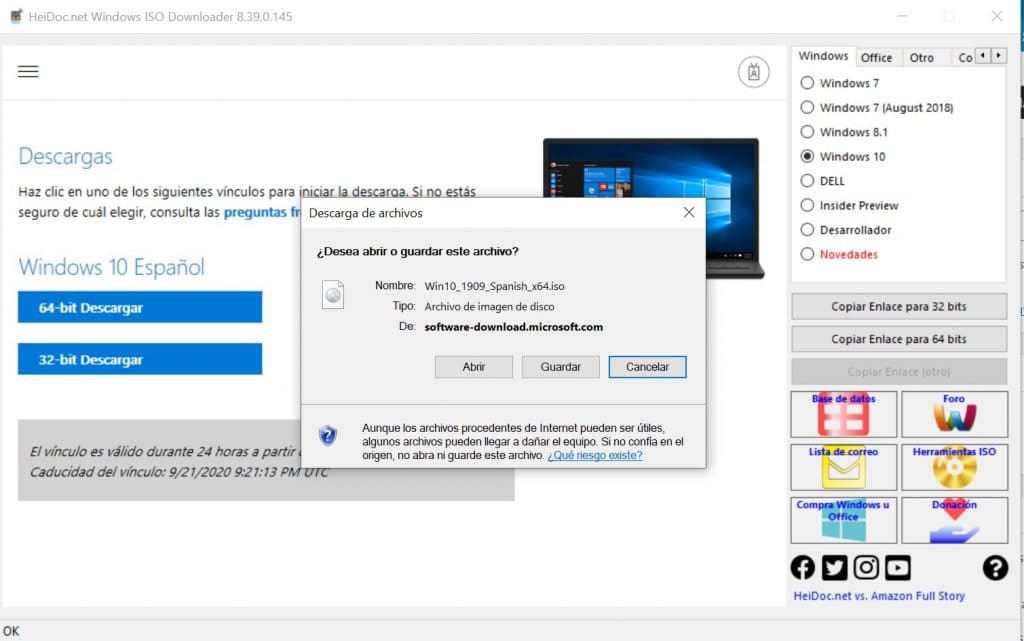Click the 64-bit Descargar button
This screenshot has width=1024, height=641.
140,307
